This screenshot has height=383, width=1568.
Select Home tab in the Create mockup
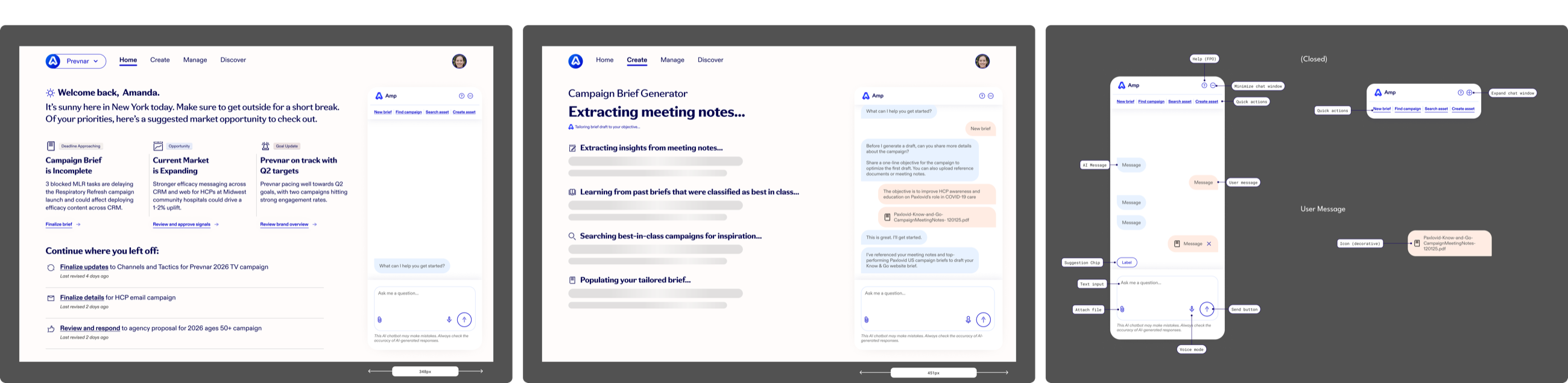[x=604, y=60]
